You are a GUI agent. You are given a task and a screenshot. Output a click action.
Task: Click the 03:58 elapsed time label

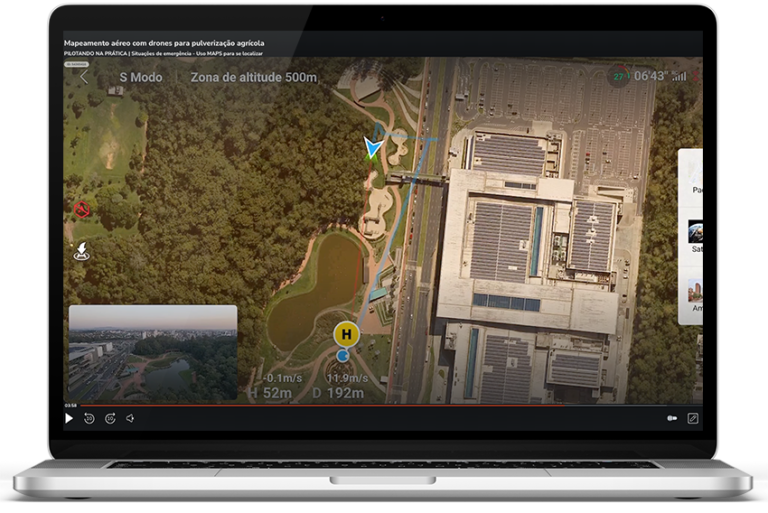click(71, 405)
